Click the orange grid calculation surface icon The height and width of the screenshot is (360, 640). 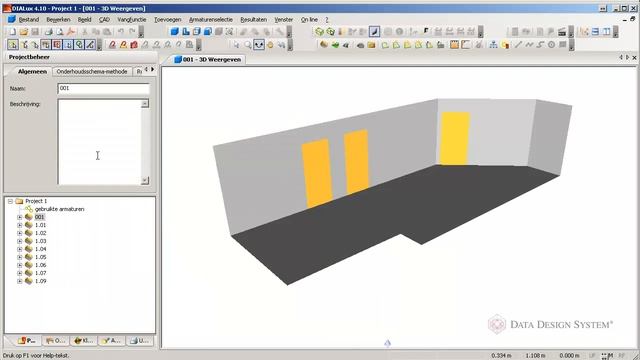click(454, 44)
